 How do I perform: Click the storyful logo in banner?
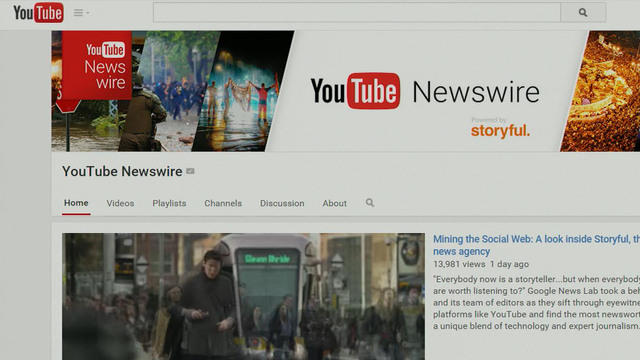point(500,130)
